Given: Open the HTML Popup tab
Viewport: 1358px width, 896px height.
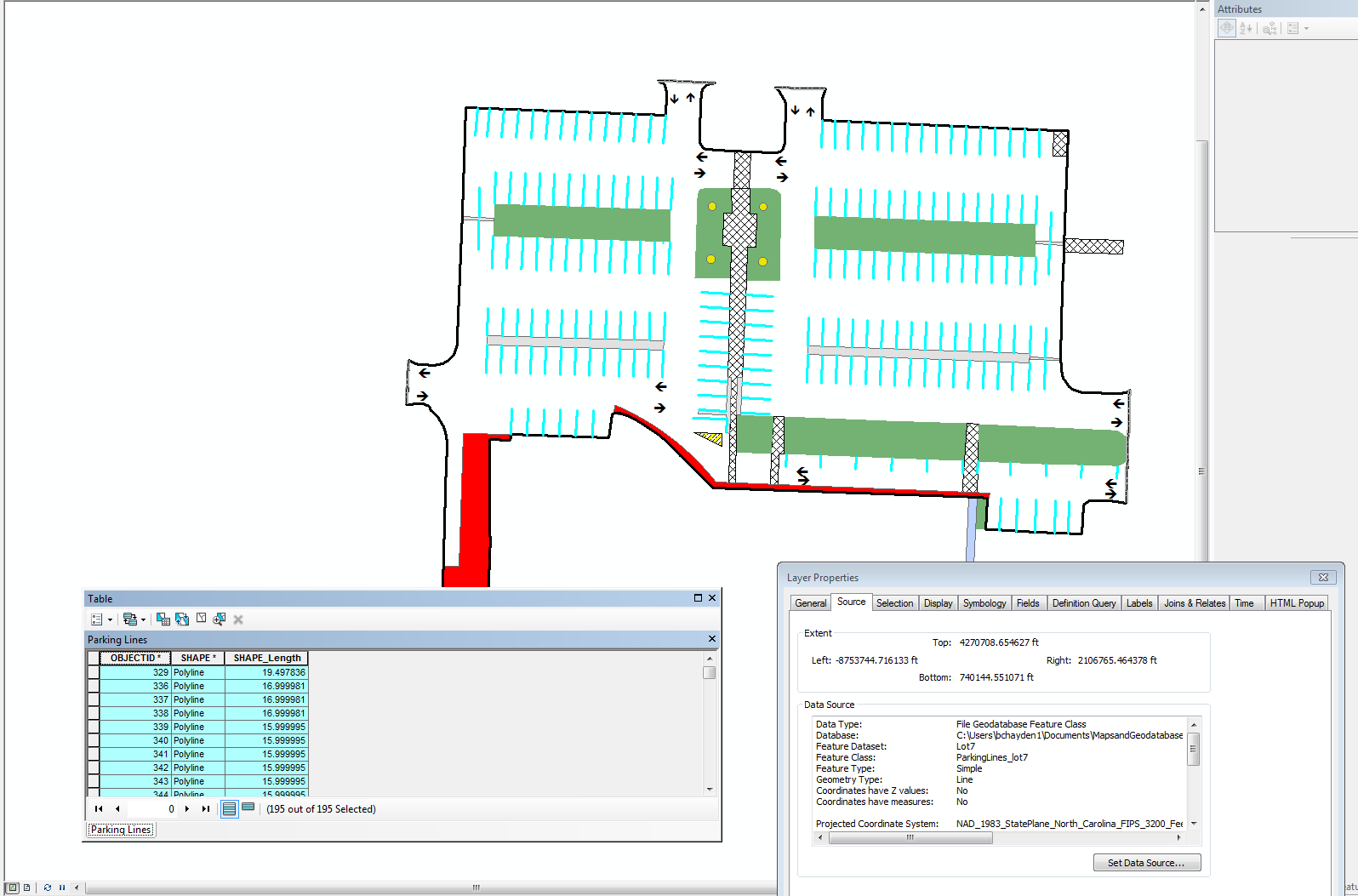Looking at the screenshot, I should coord(1297,603).
